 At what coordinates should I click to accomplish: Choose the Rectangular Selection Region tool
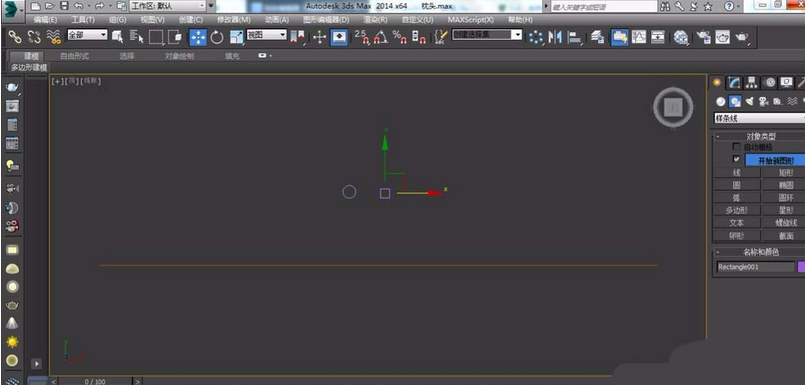click(x=156, y=37)
